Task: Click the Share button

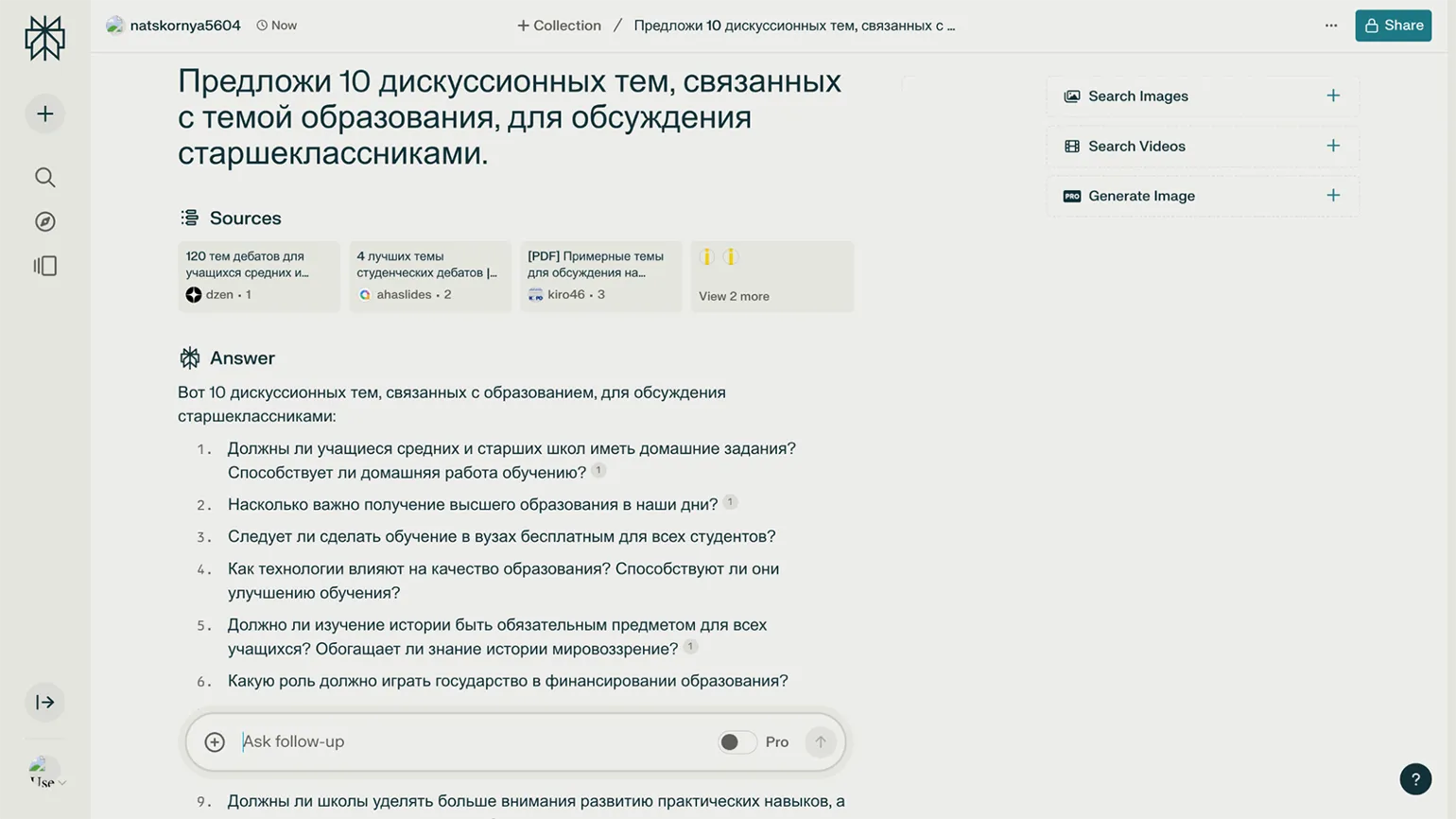Action: 1393,26
